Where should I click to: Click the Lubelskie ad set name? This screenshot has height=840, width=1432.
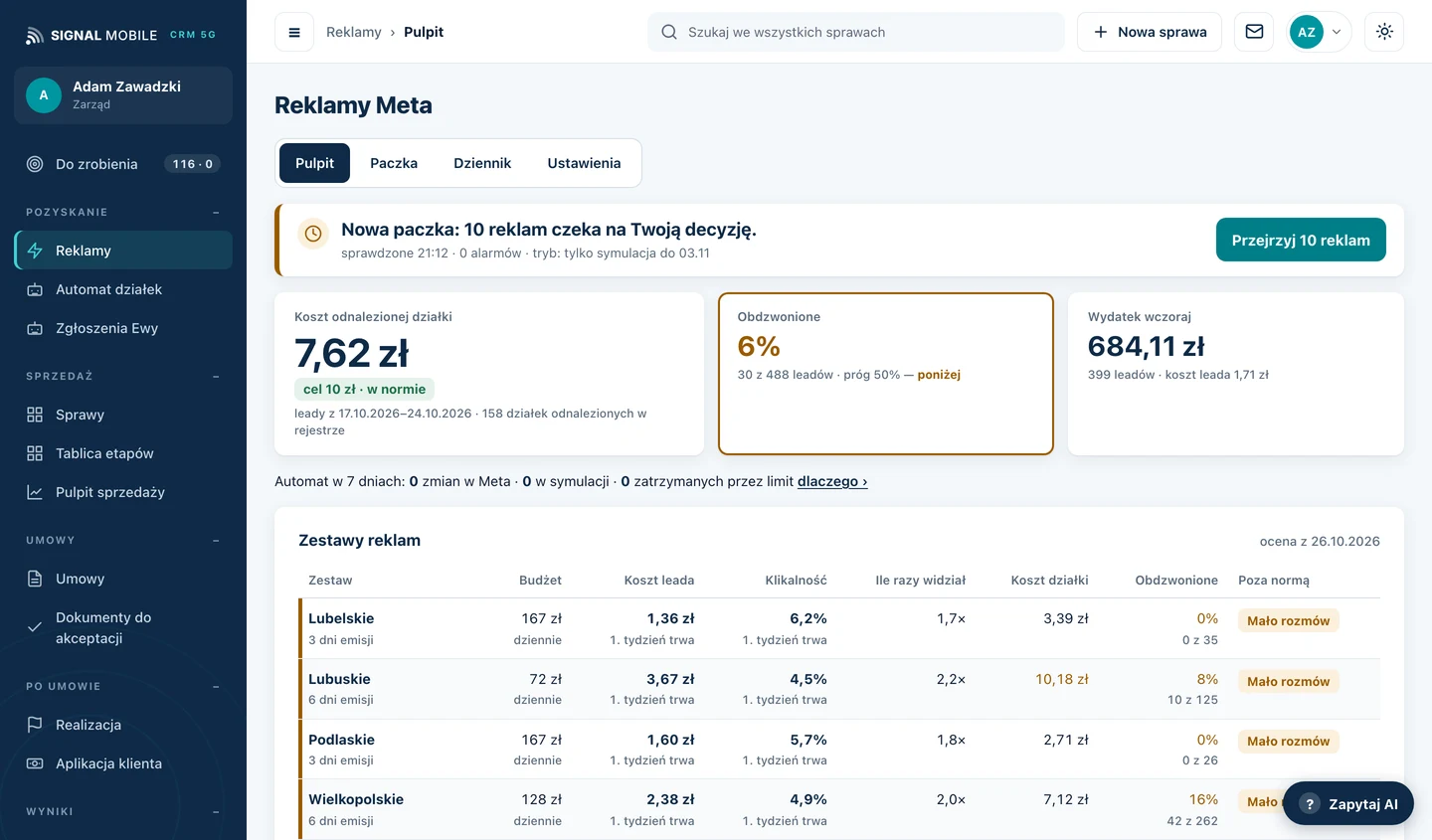341,618
